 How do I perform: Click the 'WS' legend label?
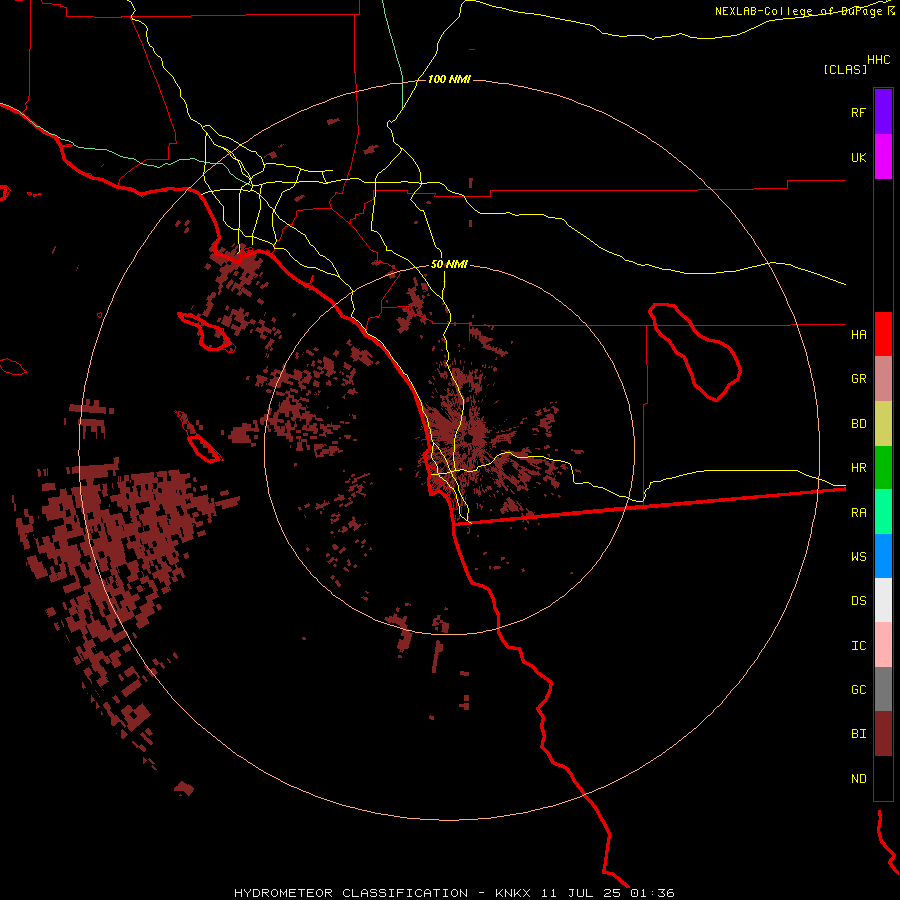858,556
